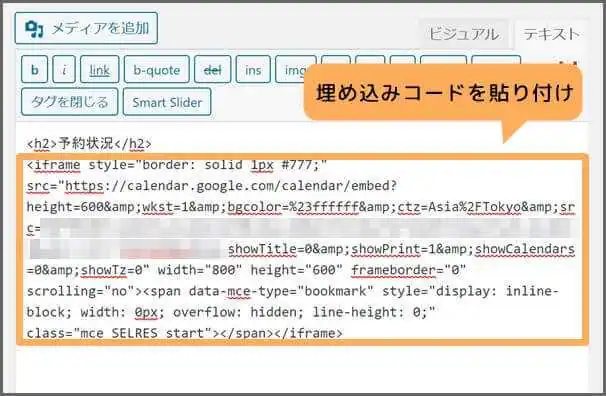Click the ctz=Asia%2FTokyo parameter text
606x396 pixels.
click(x=459, y=207)
